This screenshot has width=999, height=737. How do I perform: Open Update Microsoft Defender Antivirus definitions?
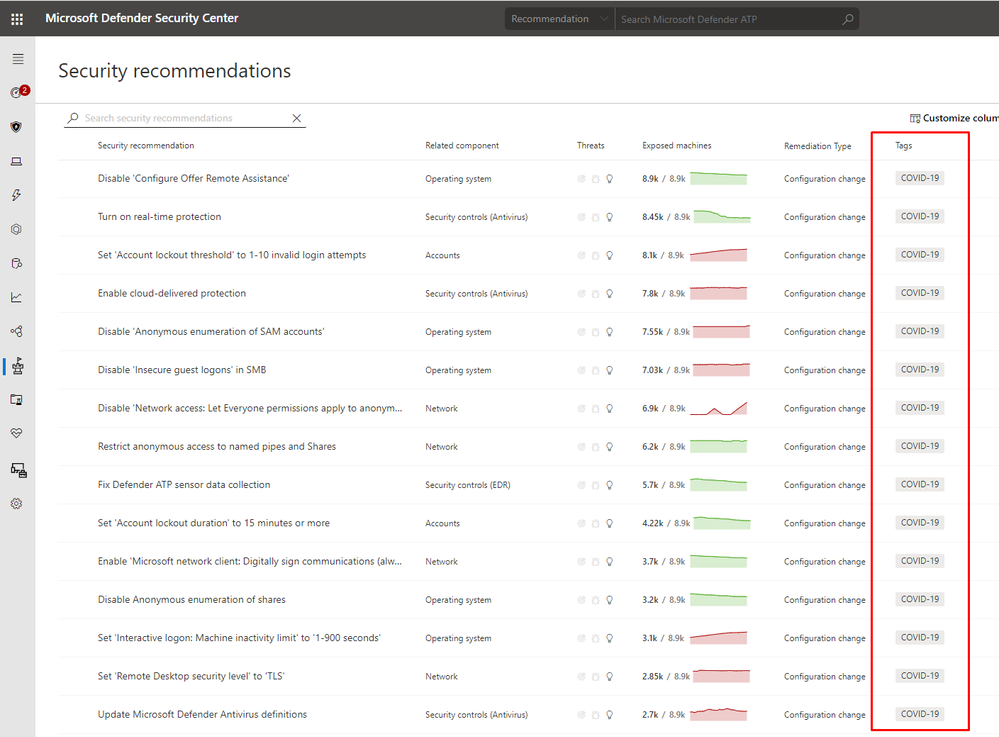click(202, 714)
